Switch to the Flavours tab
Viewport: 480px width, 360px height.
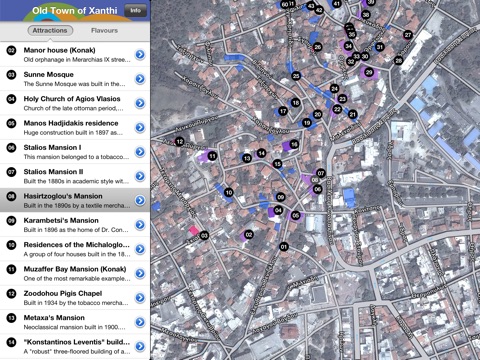pyautogui.click(x=104, y=30)
